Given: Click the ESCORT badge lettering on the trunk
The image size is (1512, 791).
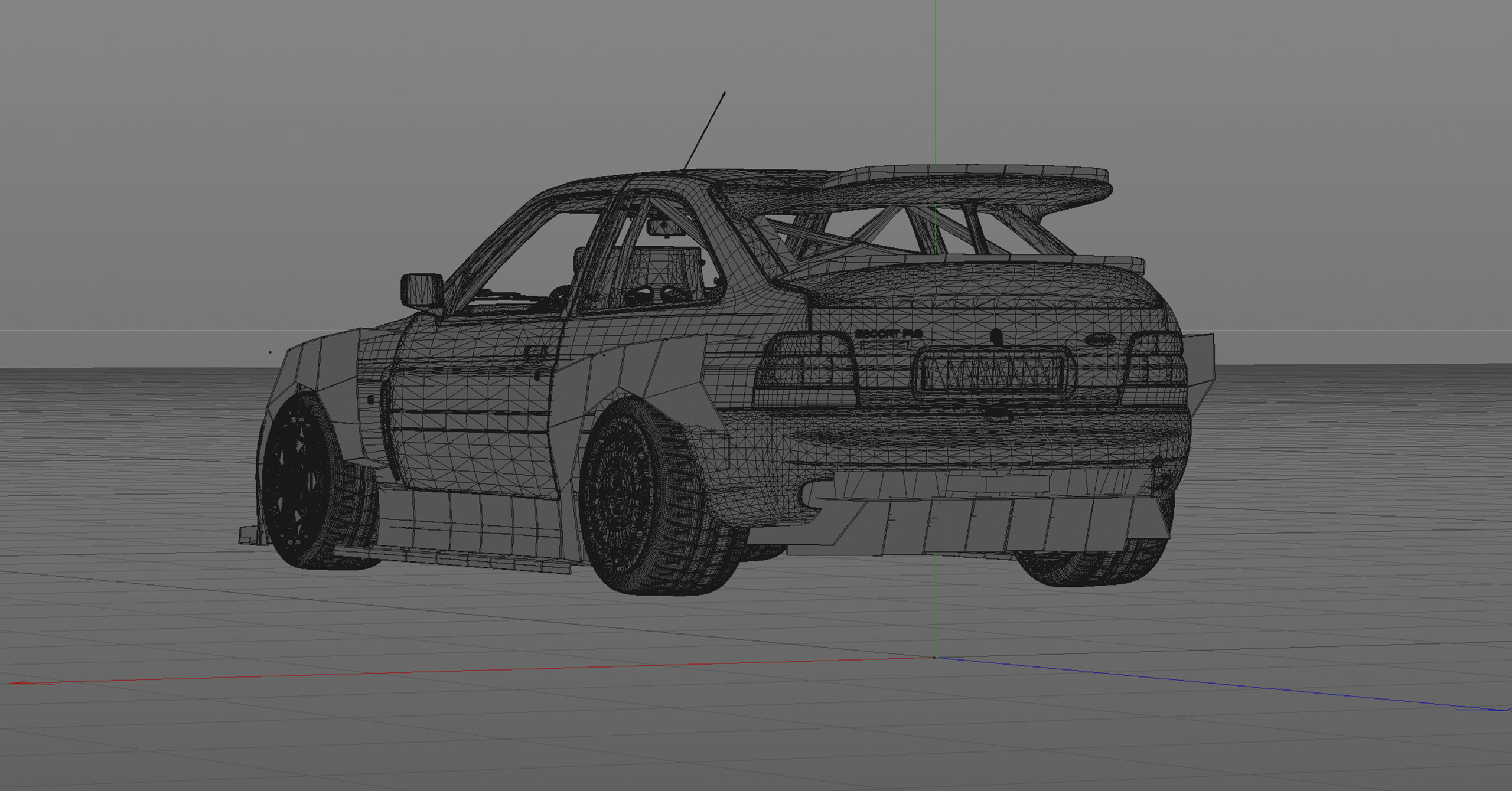Looking at the screenshot, I should click(888, 334).
